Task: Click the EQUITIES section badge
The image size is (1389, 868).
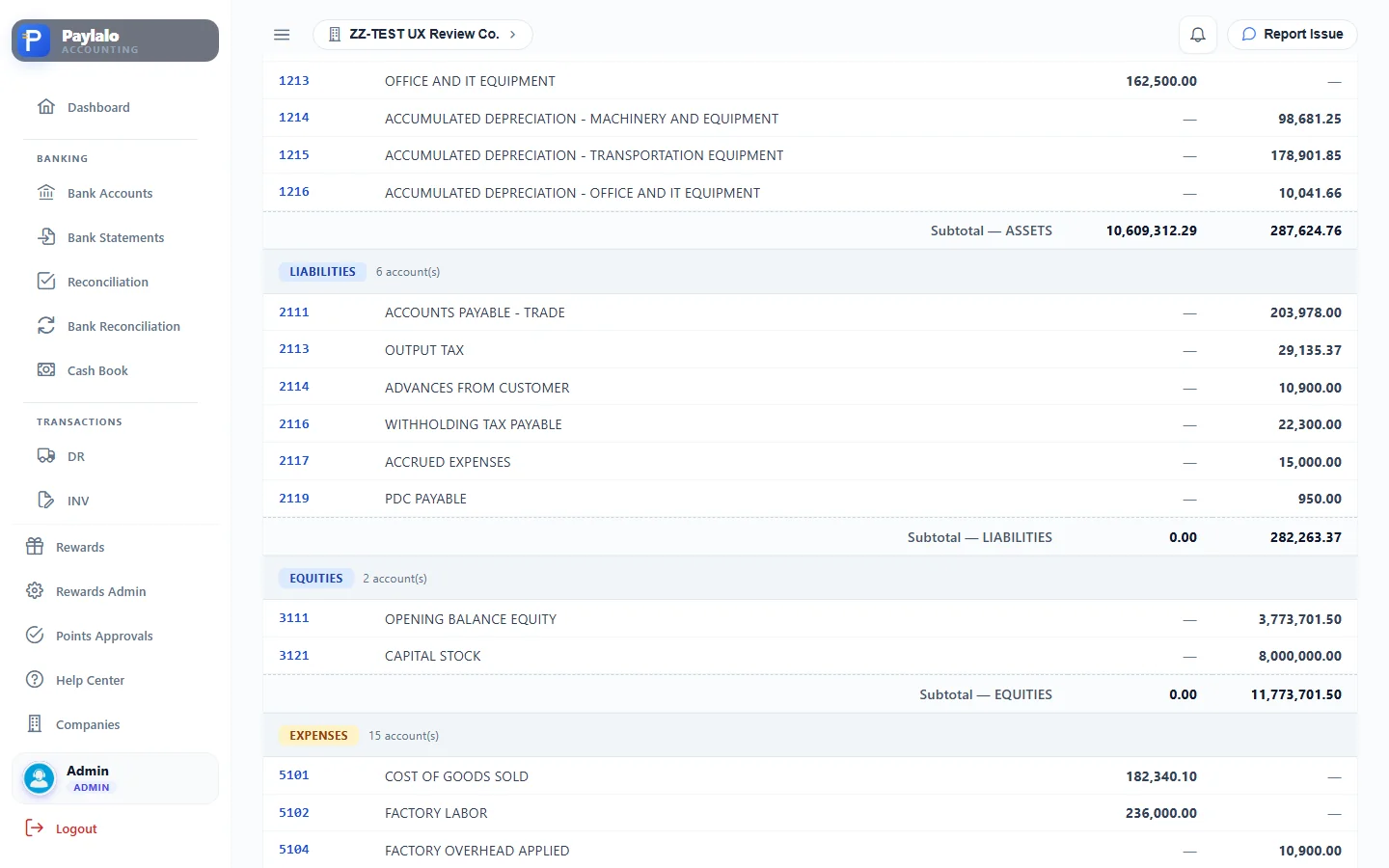Action: (316, 579)
